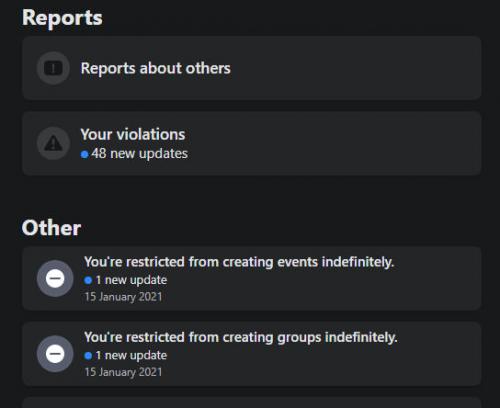Viewport: 500px width, 408px height.
Task: Click the 15 January 2021 date under groups restriction
Action: coord(123,372)
